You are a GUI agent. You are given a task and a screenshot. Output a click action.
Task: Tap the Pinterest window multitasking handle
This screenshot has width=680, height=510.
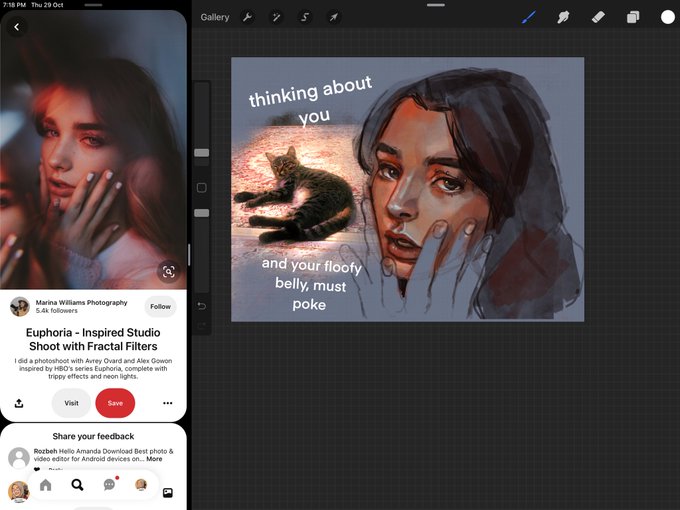(x=93, y=5)
